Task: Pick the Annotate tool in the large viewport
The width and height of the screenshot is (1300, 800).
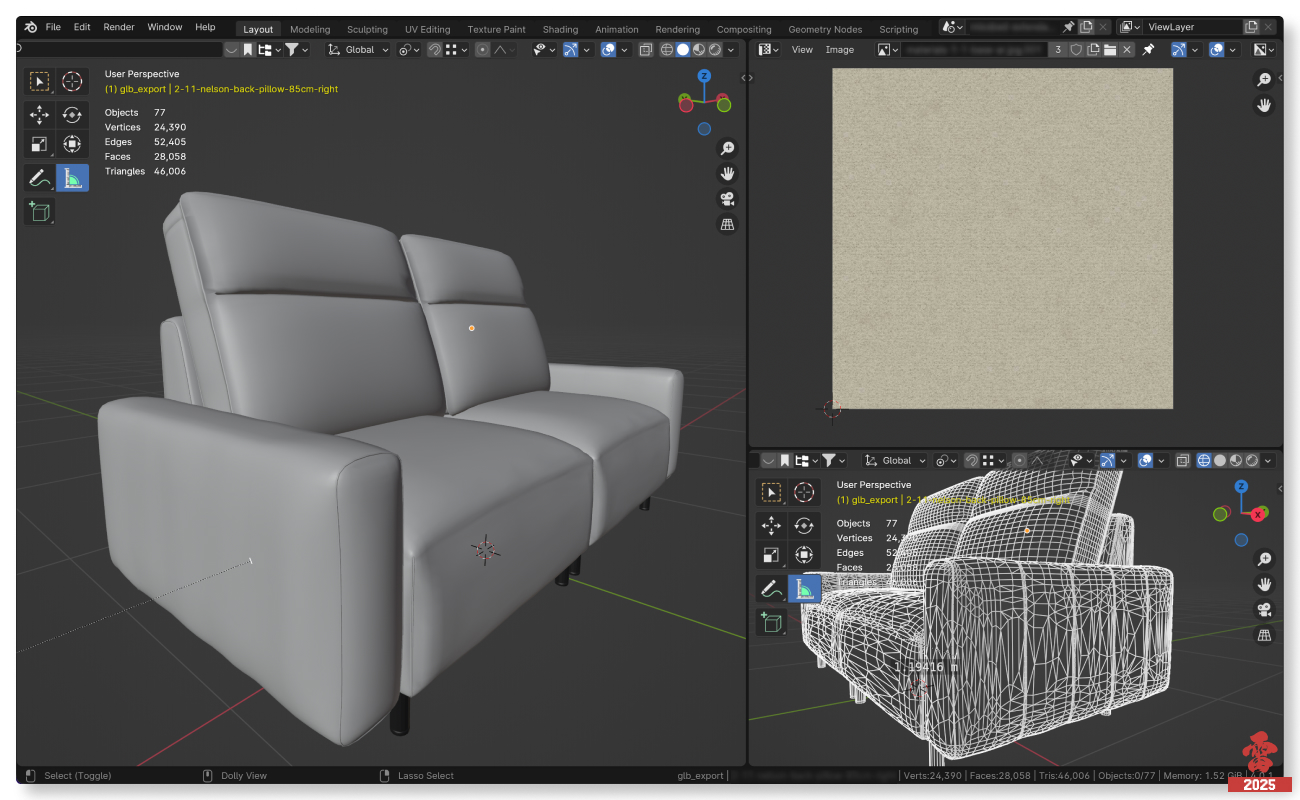Action: tap(40, 178)
